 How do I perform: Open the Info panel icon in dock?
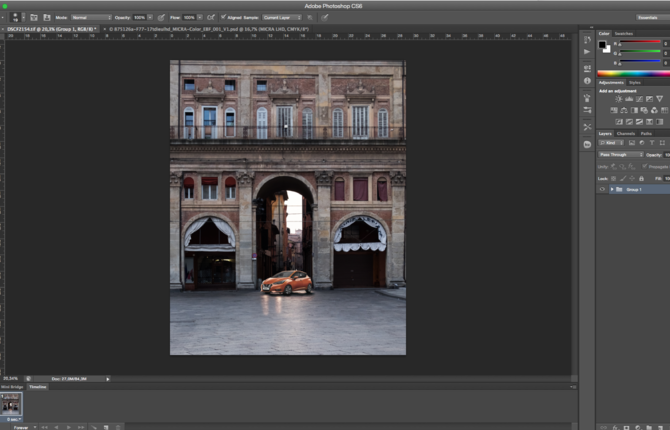tap(587, 80)
